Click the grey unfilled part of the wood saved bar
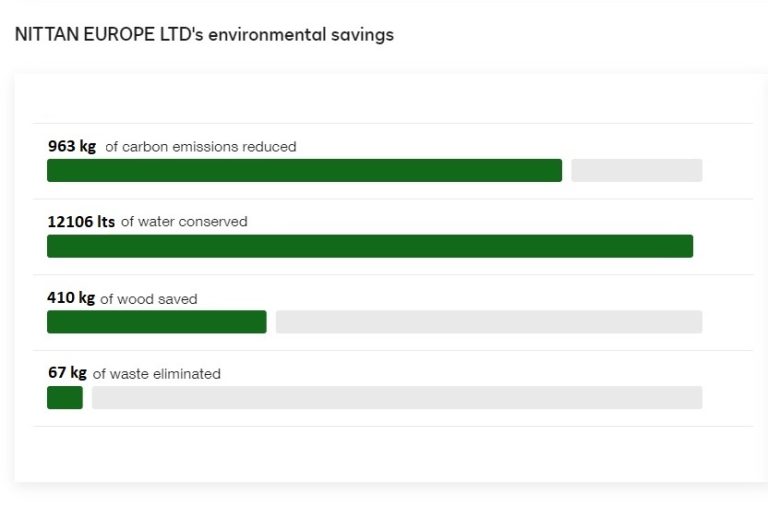This screenshot has height=508, width=768. pyautogui.click(x=489, y=322)
